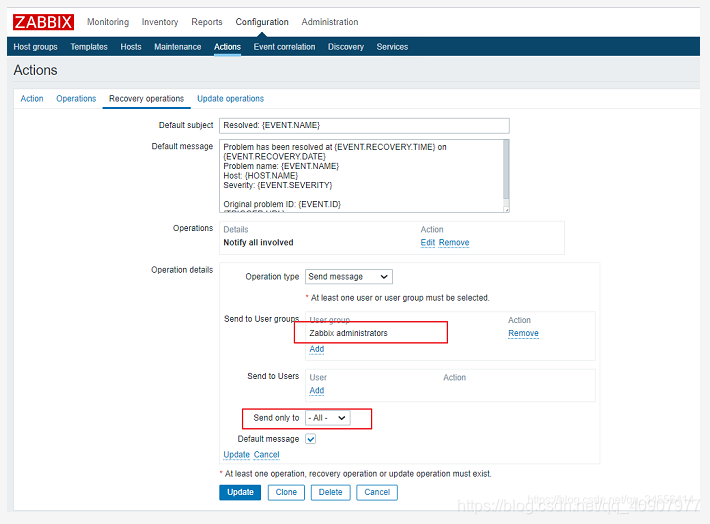Click the blue Update button
Viewport: 710px width, 524px height.
coord(240,492)
